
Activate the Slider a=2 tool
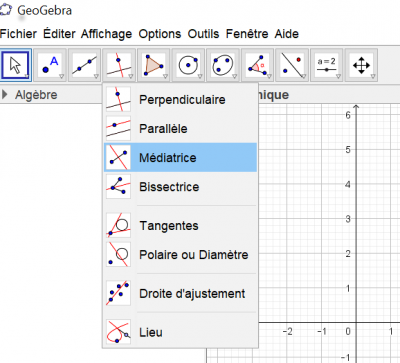point(326,65)
